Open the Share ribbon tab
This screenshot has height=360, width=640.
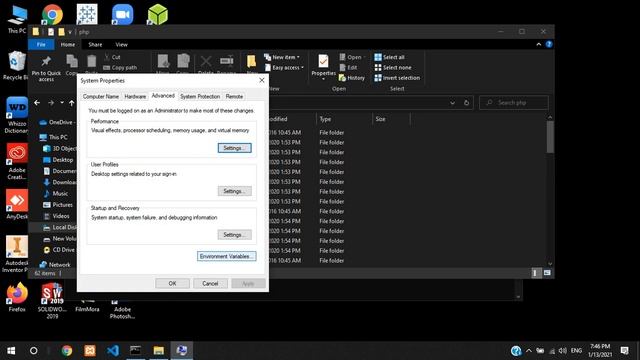(95, 44)
